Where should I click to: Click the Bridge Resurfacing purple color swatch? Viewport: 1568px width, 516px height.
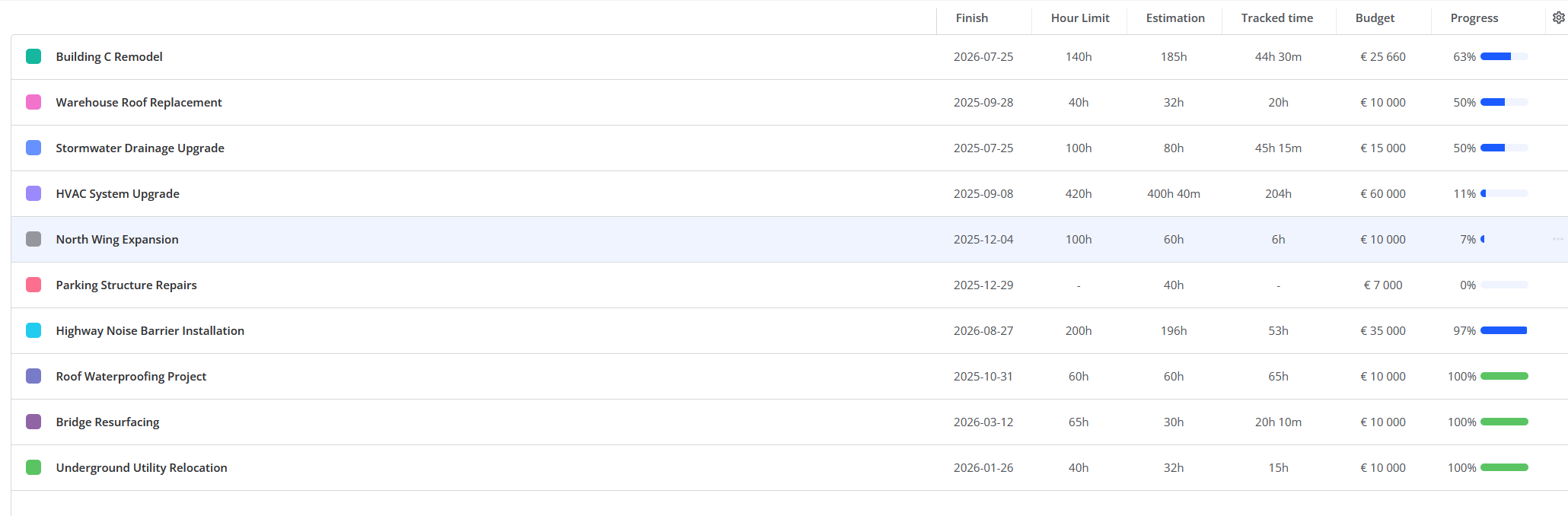[33, 422]
